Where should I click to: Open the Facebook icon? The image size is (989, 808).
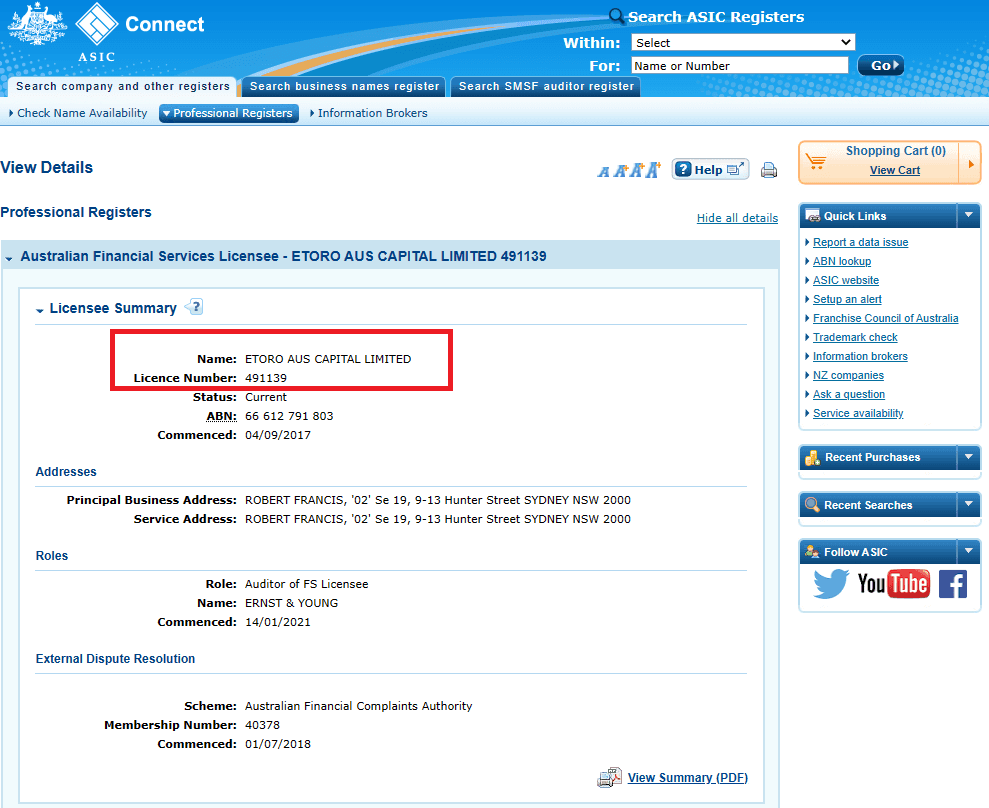pos(952,583)
